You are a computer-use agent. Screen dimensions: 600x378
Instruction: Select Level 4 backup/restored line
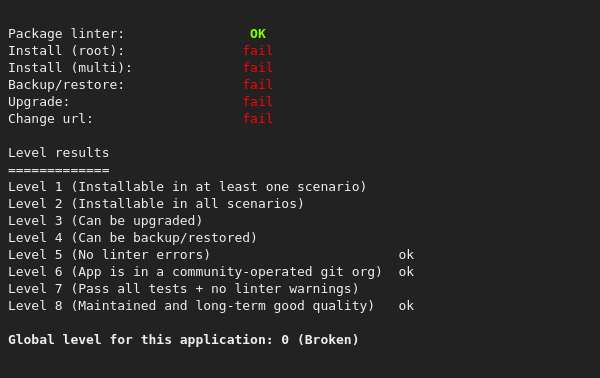click(x=132, y=238)
